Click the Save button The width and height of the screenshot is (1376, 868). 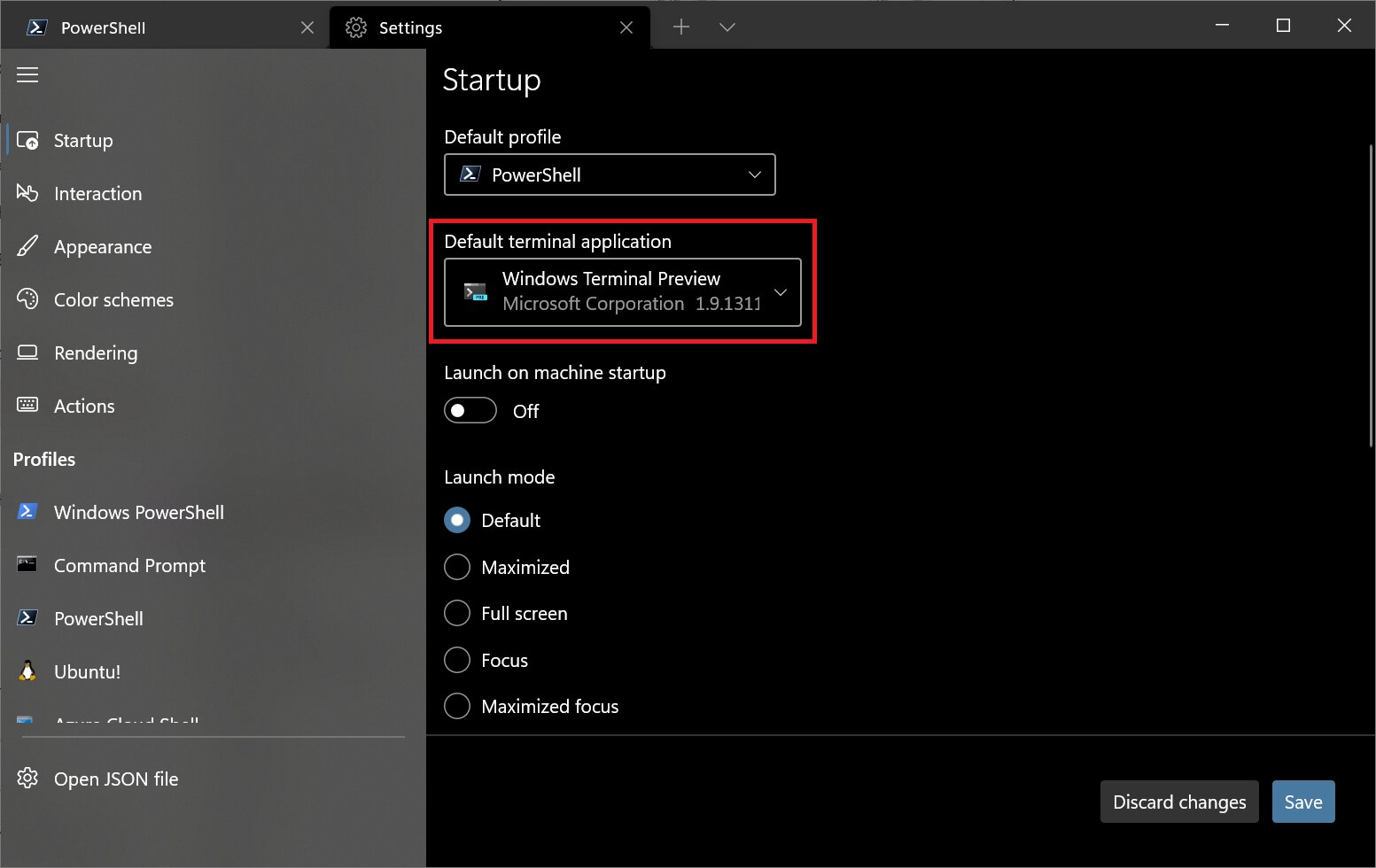(1303, 802)
